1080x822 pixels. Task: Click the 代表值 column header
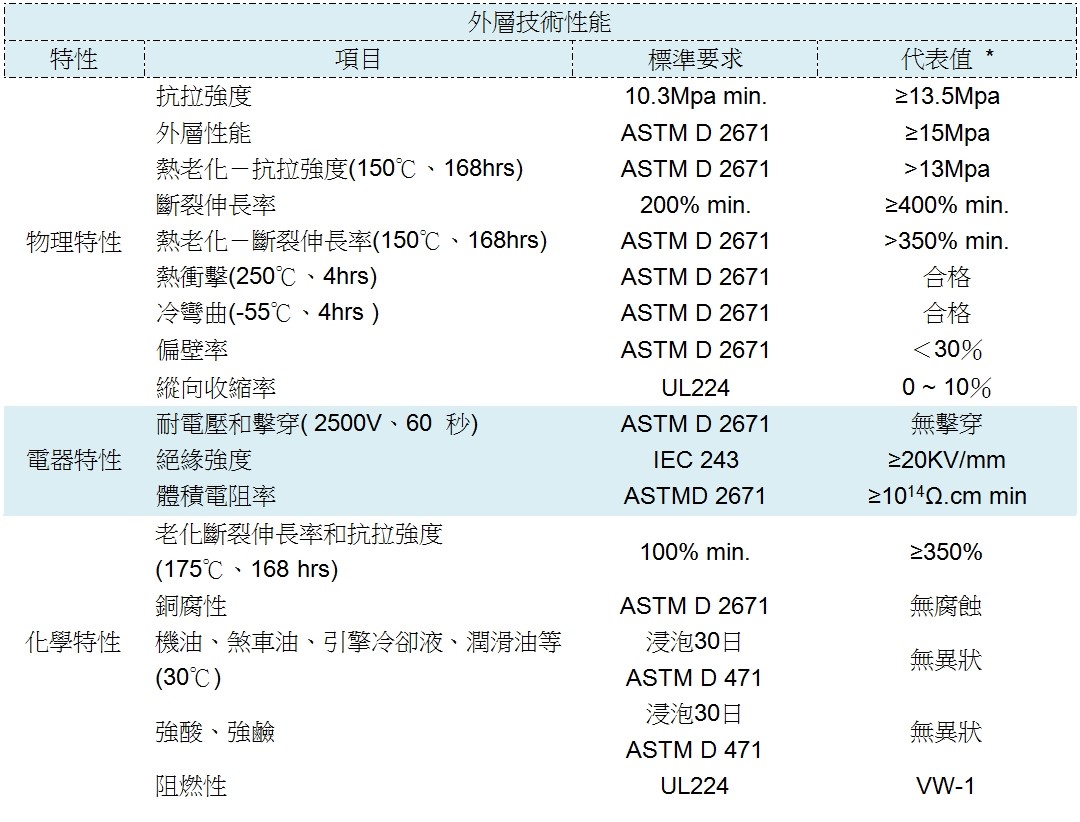[946, 59]
